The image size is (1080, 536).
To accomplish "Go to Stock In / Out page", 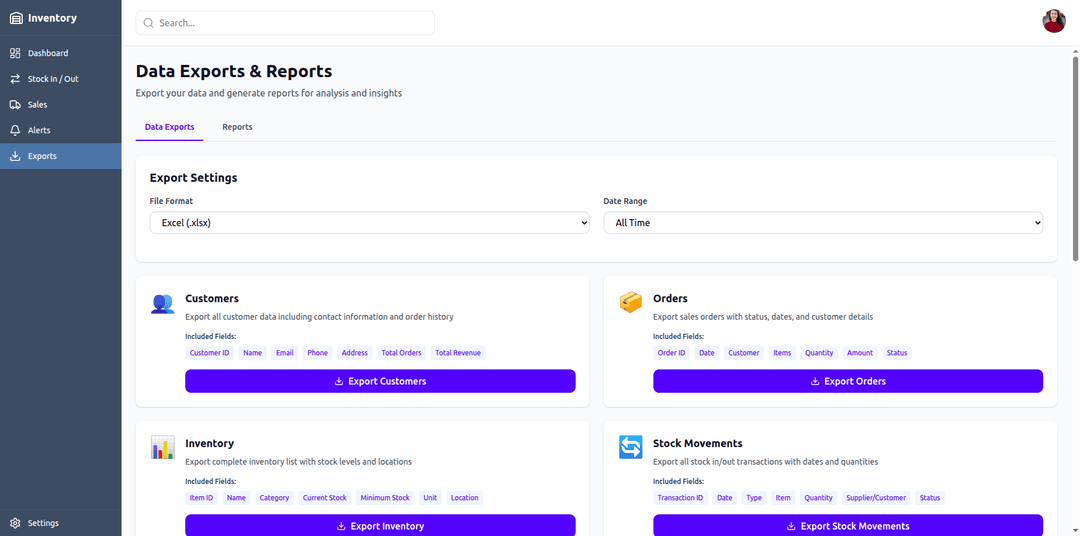I will coord(61,79).
